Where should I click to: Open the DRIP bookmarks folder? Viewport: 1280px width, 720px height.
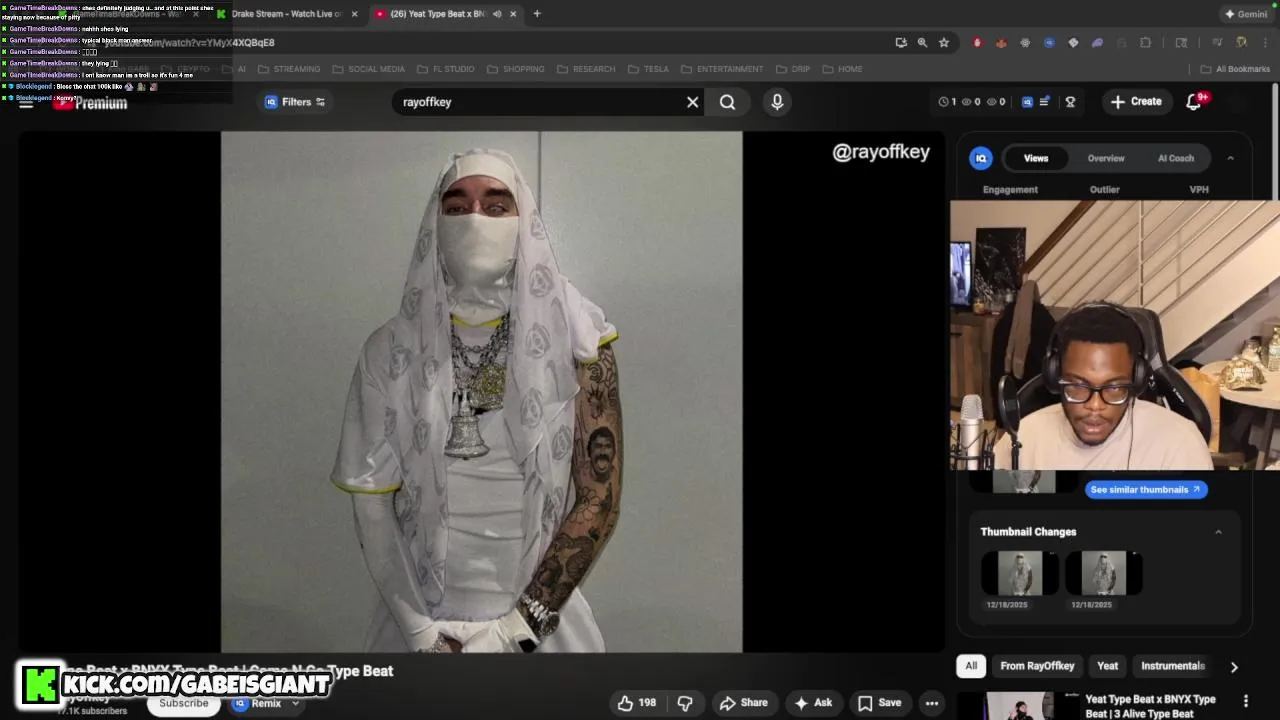(792, 69)
